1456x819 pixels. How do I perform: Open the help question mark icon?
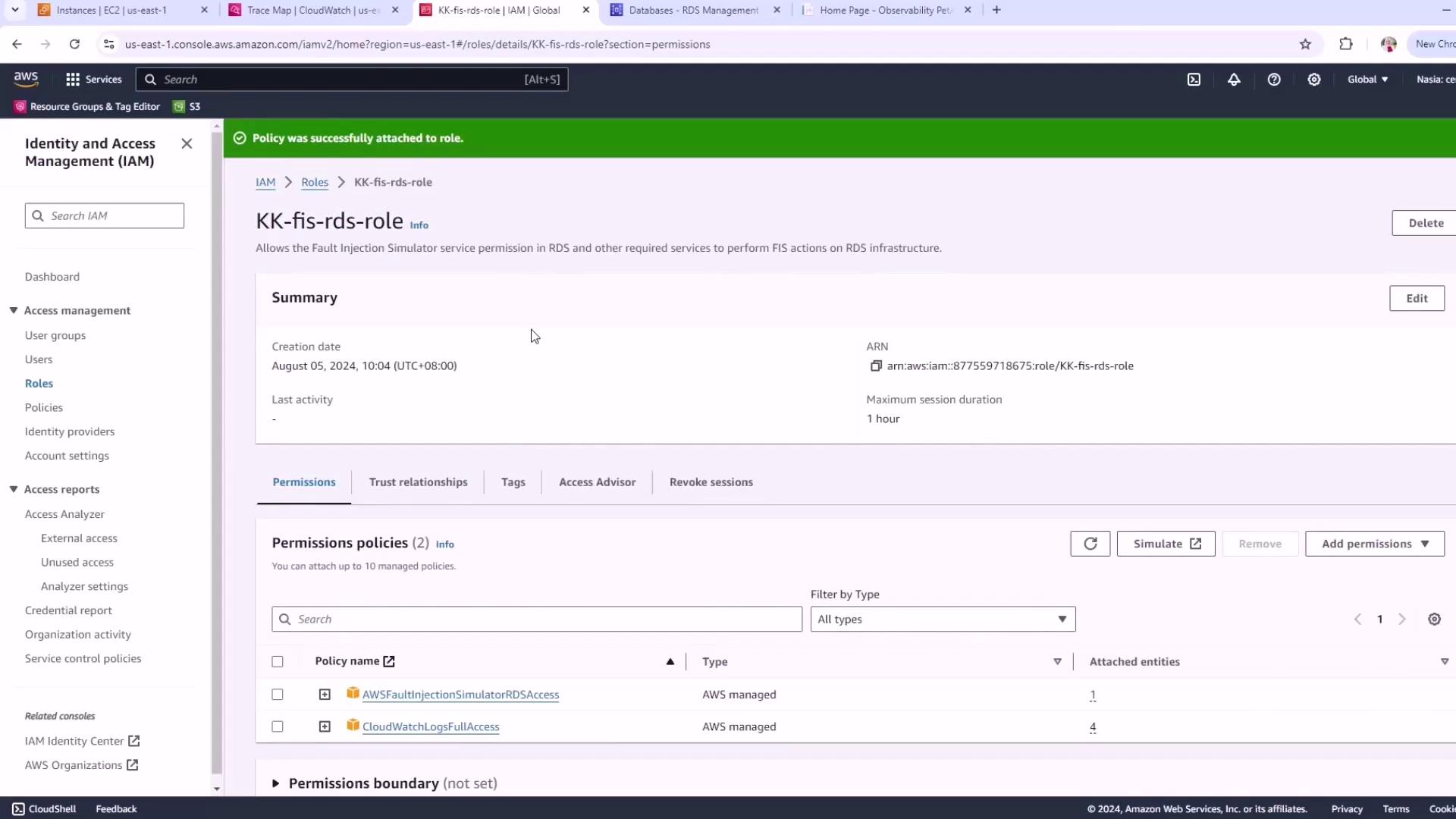(1274, 80)
